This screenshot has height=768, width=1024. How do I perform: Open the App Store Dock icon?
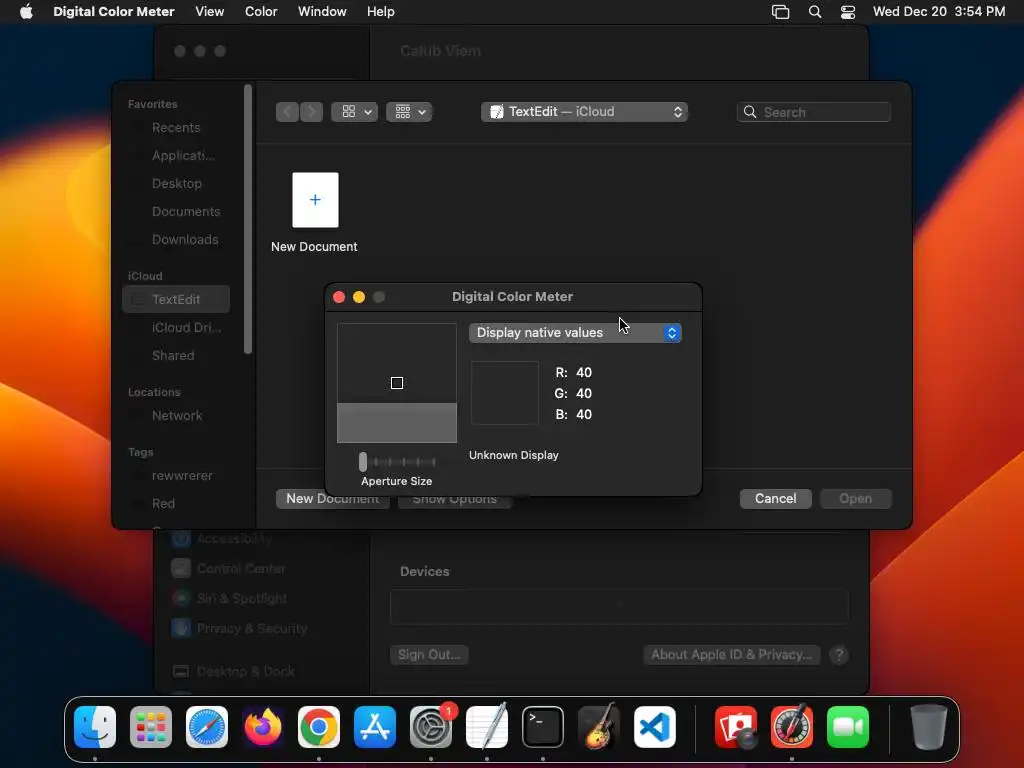(375, 727)
